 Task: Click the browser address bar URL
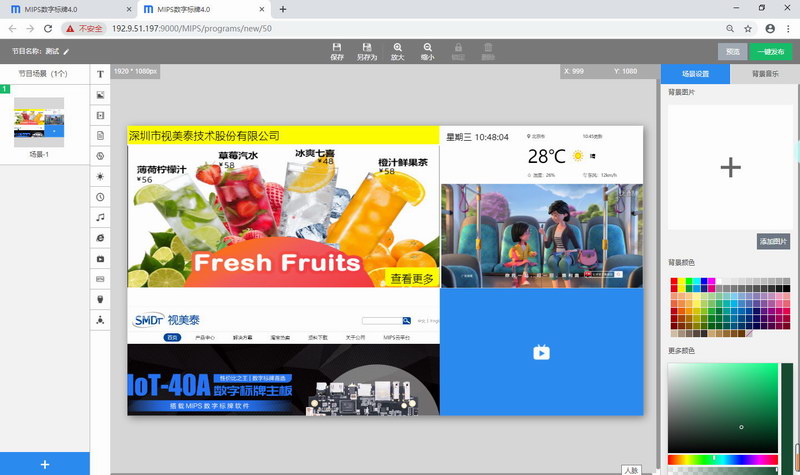click(x=192, y=29)
